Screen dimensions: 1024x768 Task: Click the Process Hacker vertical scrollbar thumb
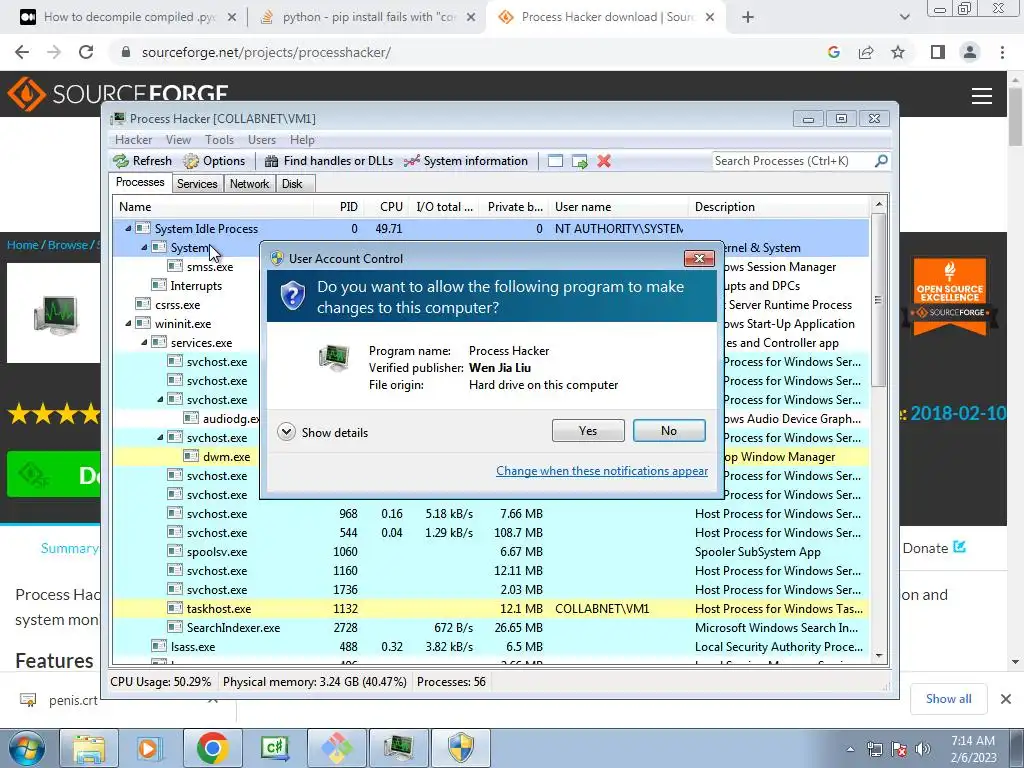(x=878, y=299)
